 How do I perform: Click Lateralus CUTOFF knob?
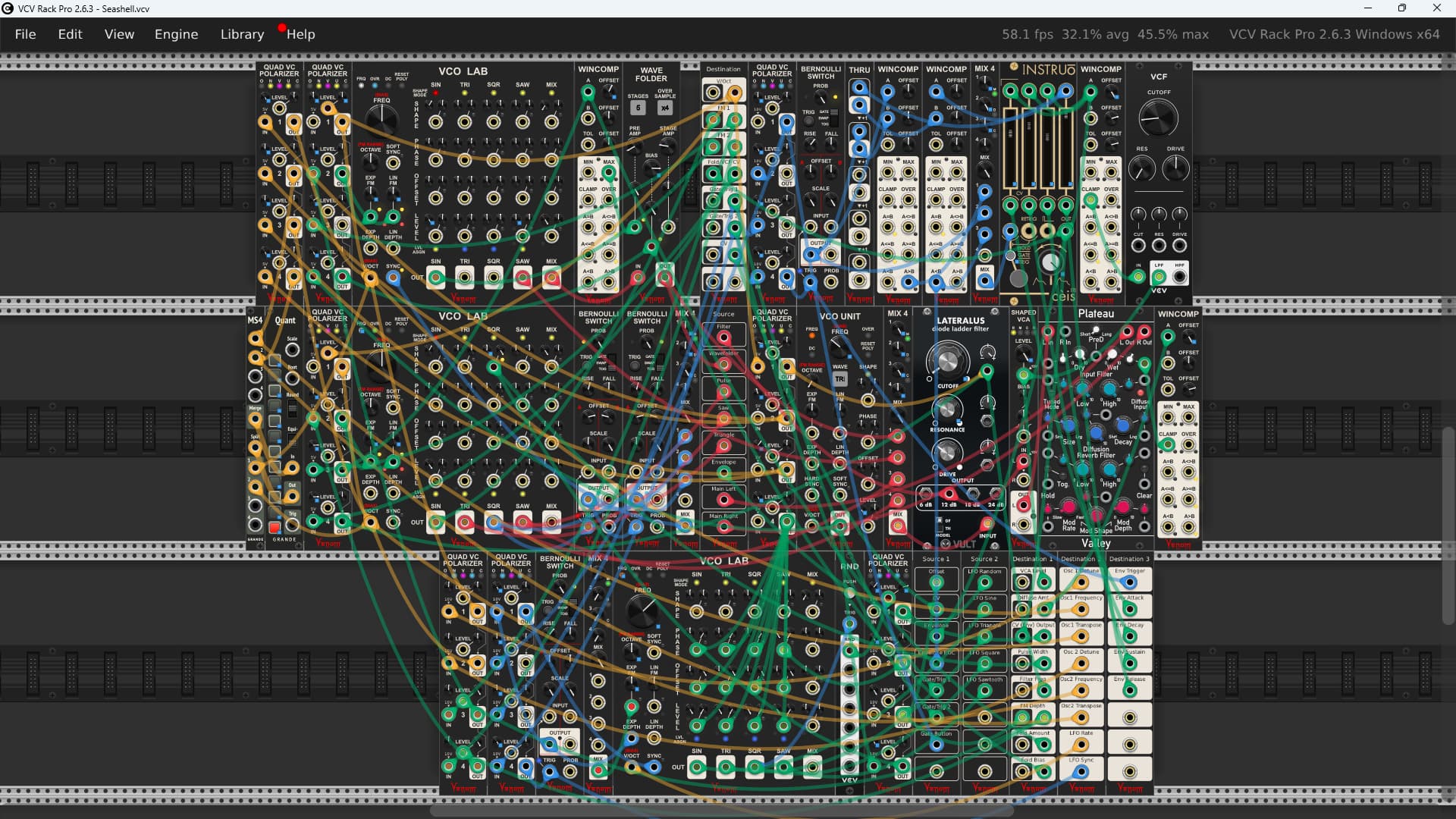[948, 360]
